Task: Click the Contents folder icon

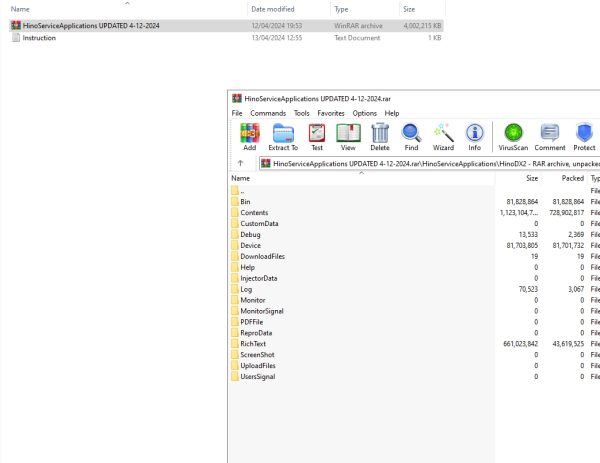Action: 235,212
